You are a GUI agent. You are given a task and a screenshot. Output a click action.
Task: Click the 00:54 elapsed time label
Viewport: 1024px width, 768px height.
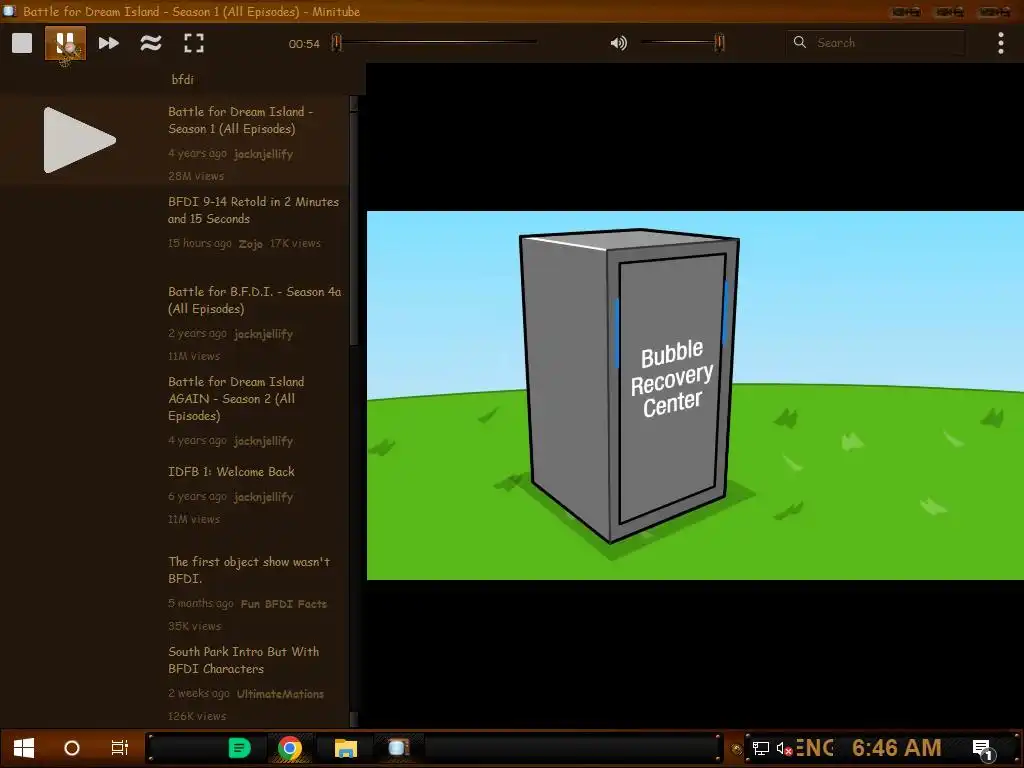pyautogui.click(x=304, y=44)
